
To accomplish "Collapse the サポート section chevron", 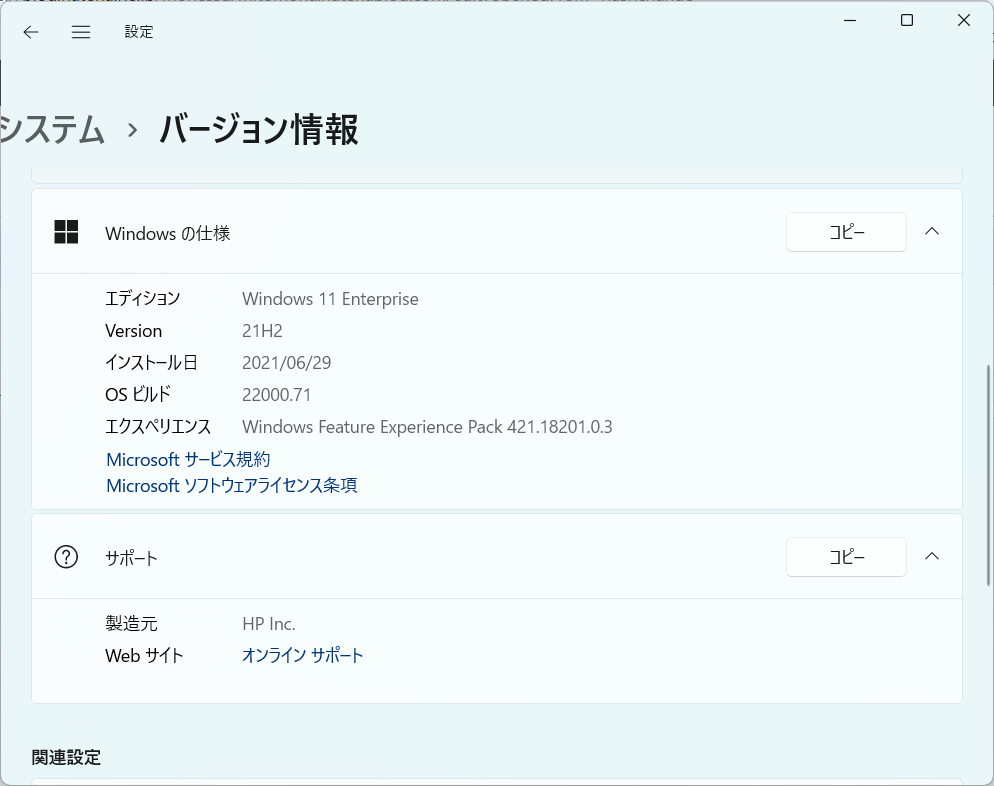I will click(x=932, y=557).
